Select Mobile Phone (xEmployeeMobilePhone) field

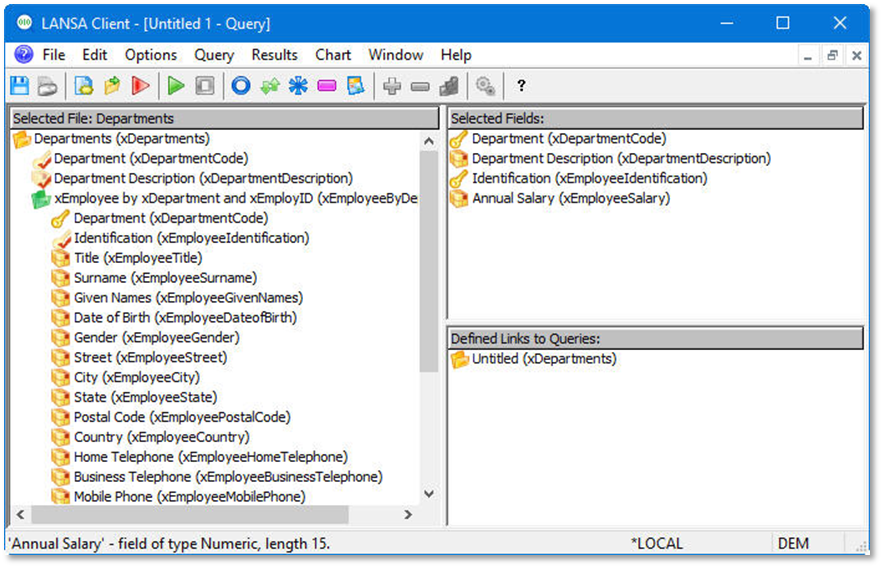coord(190,497)
